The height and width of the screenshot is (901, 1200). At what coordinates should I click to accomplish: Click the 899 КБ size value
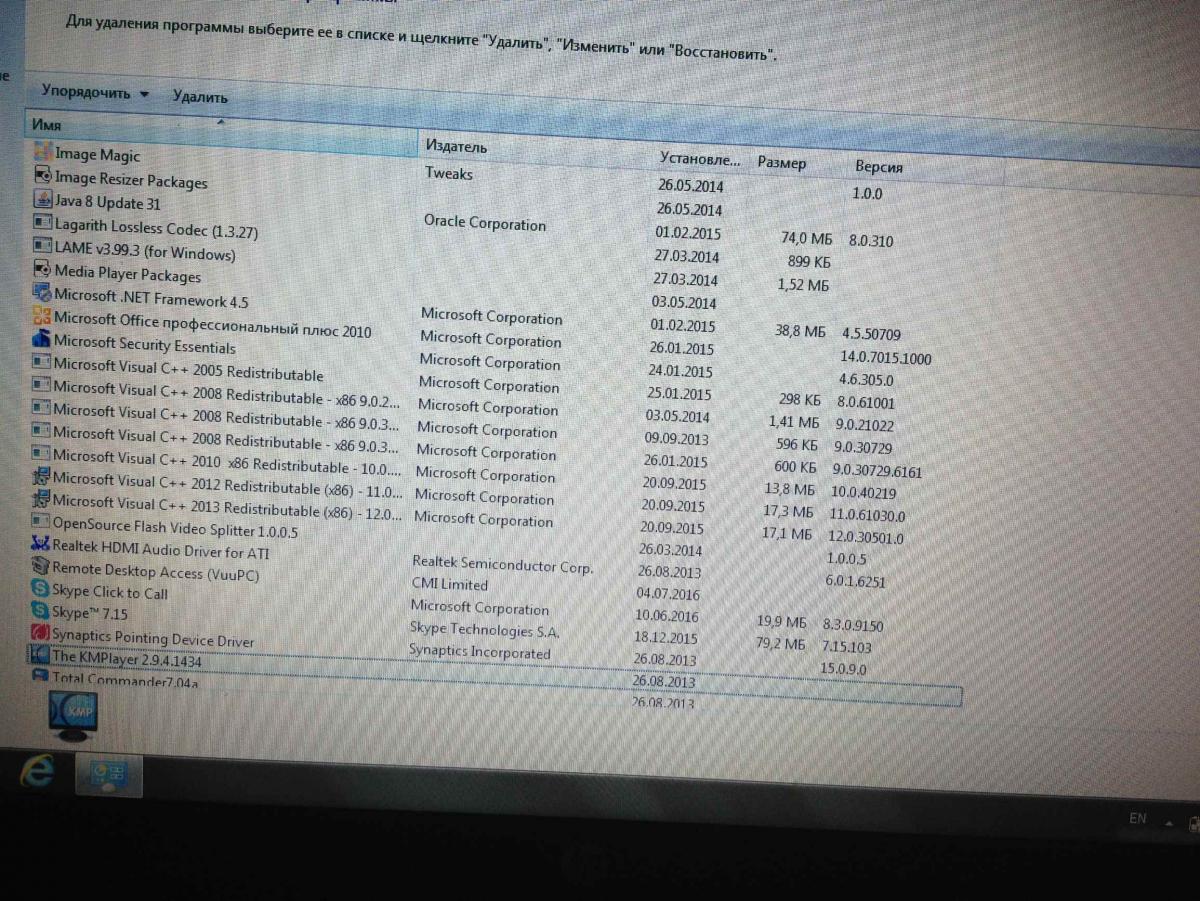tap(809, 262)
